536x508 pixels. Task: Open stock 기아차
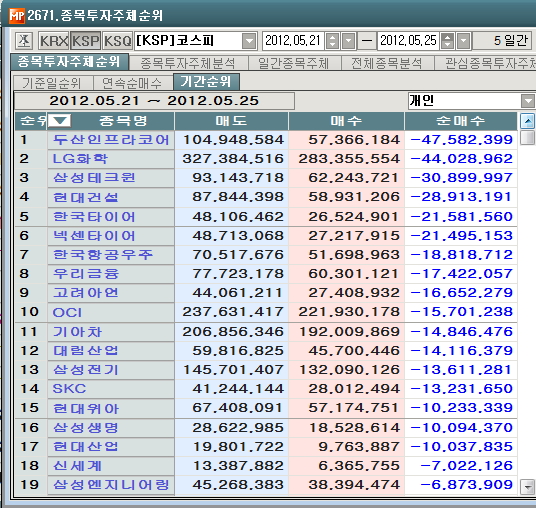point(111,332)
